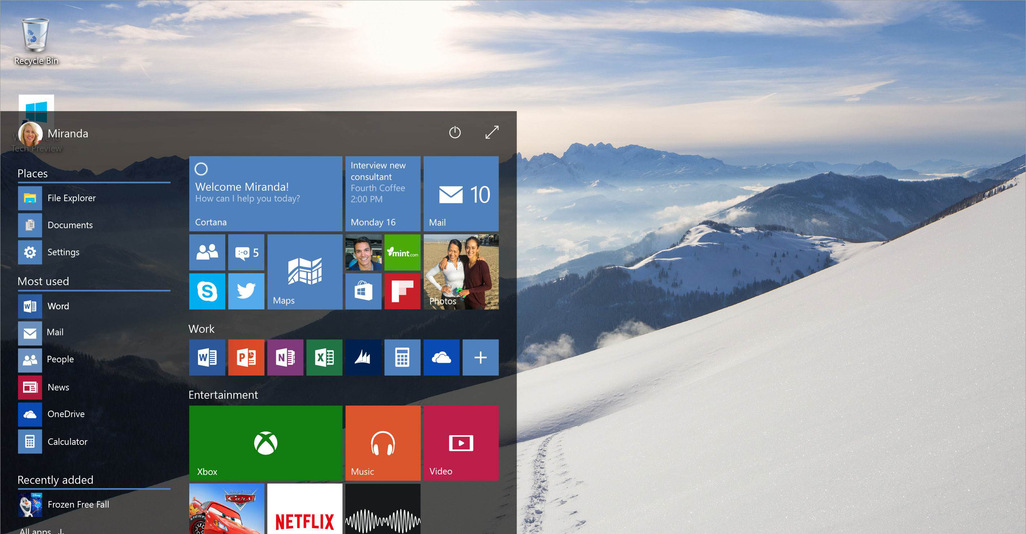This screenshot has height=534, width=1026.
Task: Open Frozen Free Fall from Recently added
Action: (x=77, y=504)
